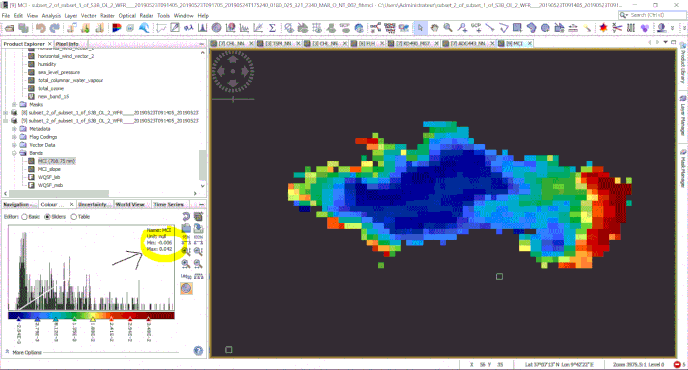Select the Sliders editor radio button
This screenshot has width=688, height=370.
coord(47,217)
